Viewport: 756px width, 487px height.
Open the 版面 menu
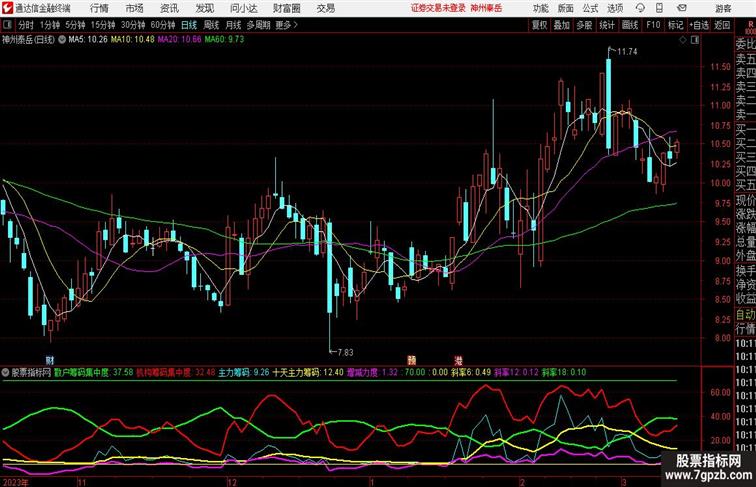pyautogui.click(x=566, y=8)
